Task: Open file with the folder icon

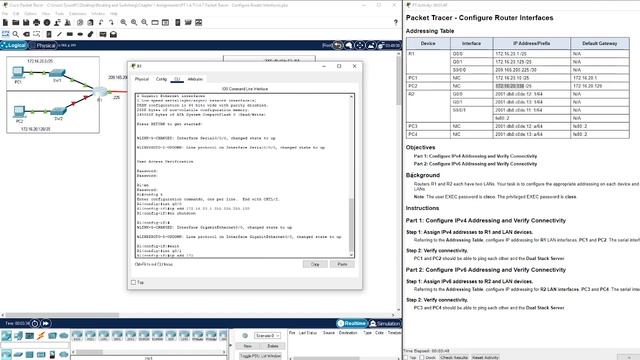Action: [x=16, y=22]
